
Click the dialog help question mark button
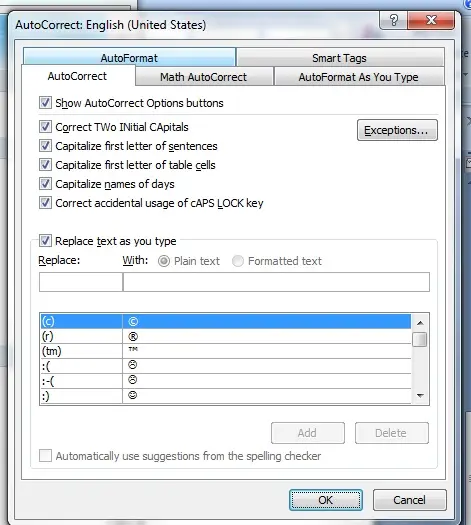(x=394, y=20)
